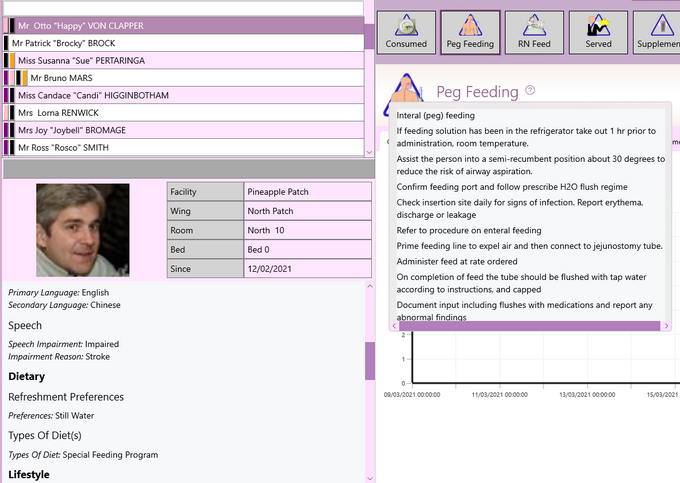Select resident Miss Susanna "Sue" PERTARINGA

tap(183, 60)
